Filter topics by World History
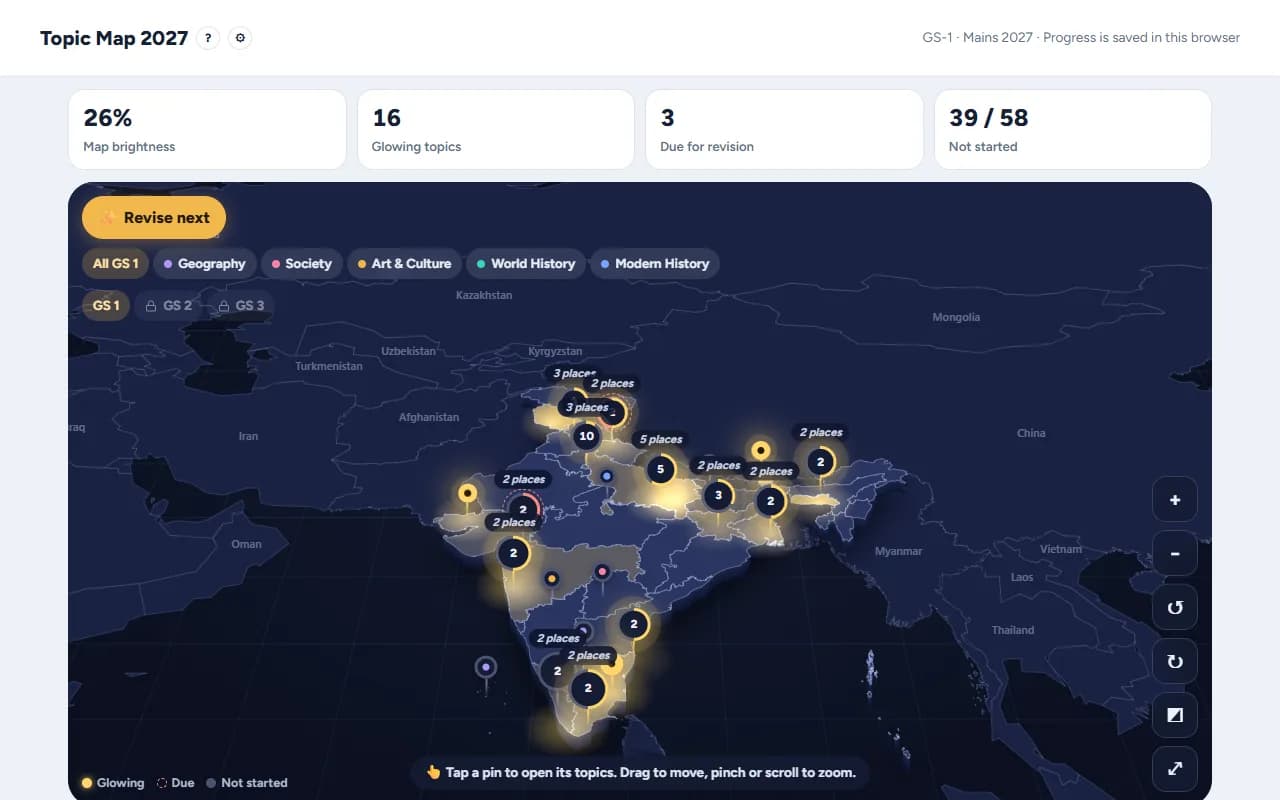 tap(526, 264)
